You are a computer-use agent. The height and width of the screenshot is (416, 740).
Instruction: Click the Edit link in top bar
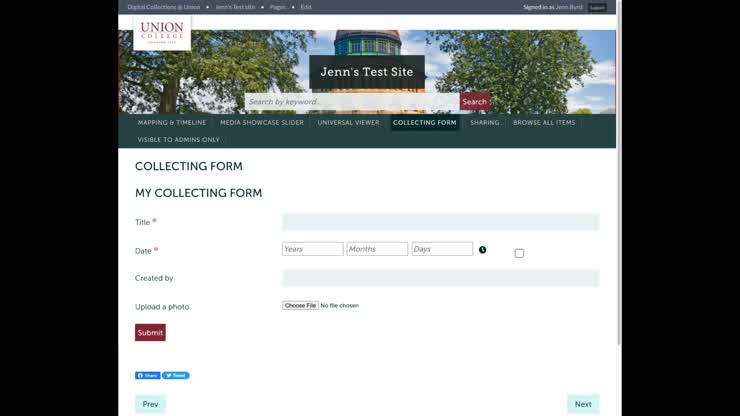(306, 7)
